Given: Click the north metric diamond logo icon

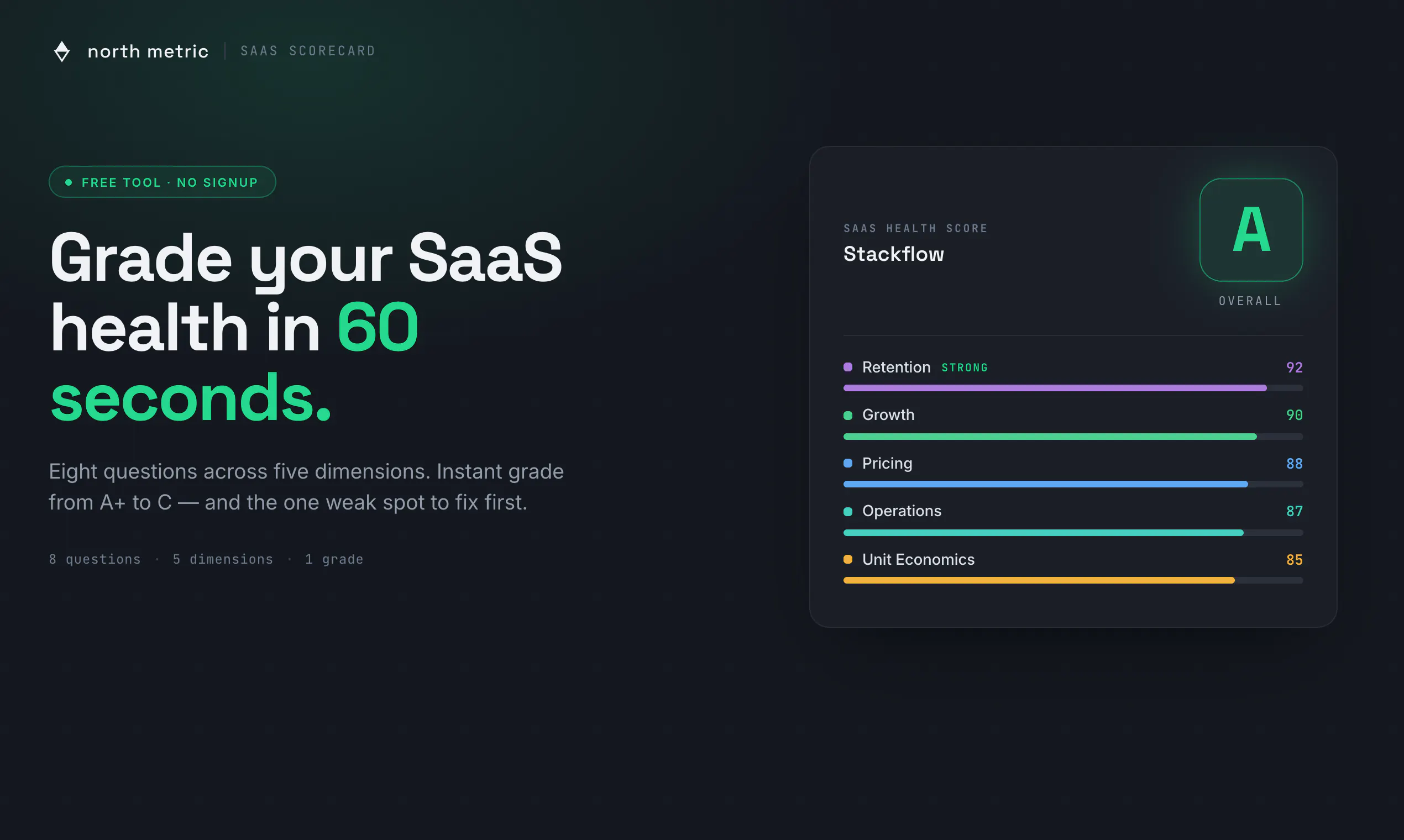Looking at the screenshot, I should pos(62,51).
